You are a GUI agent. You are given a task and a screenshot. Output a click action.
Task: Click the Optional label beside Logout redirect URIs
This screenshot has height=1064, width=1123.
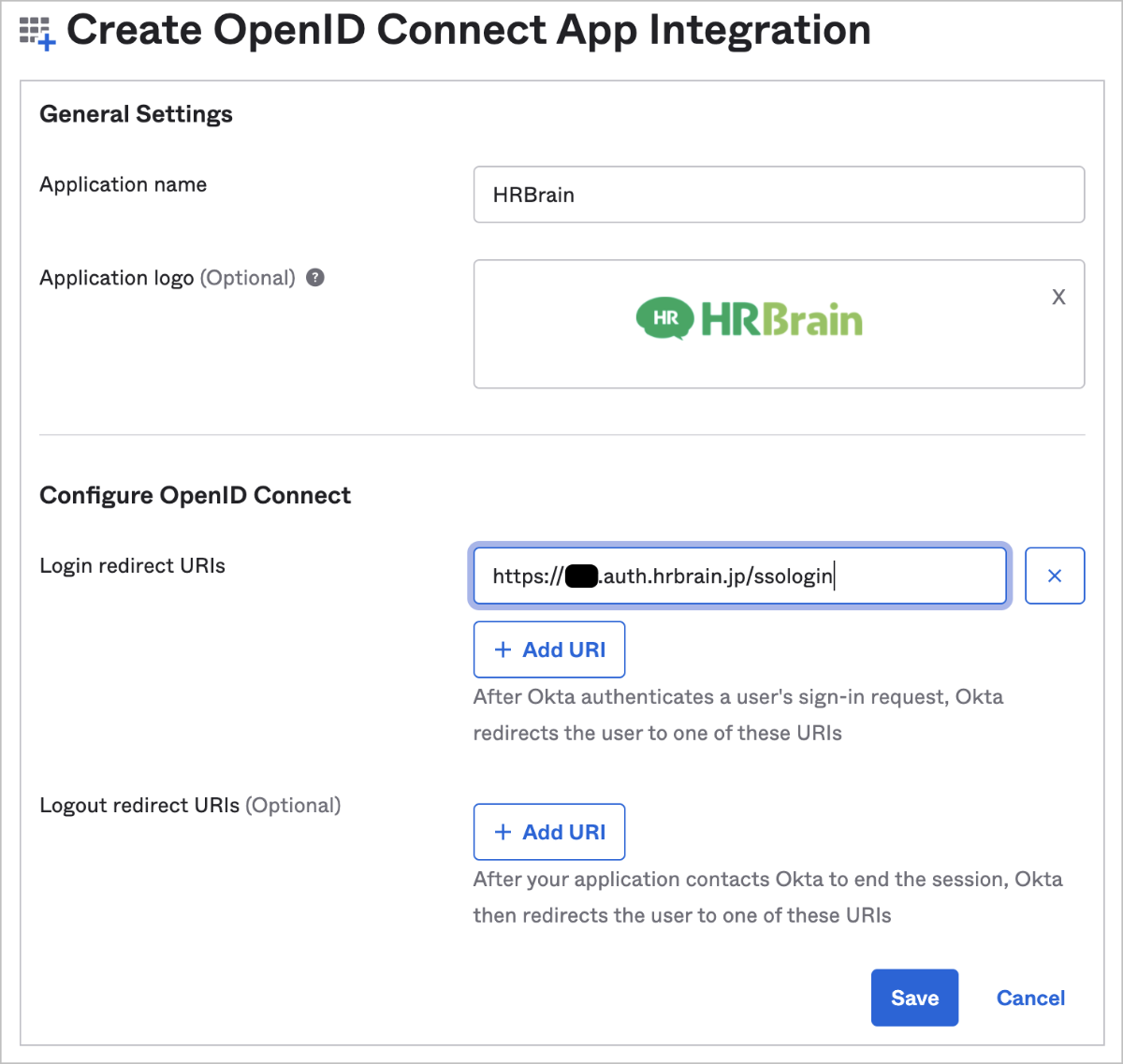pyautogui.click(x=293, y=805)
